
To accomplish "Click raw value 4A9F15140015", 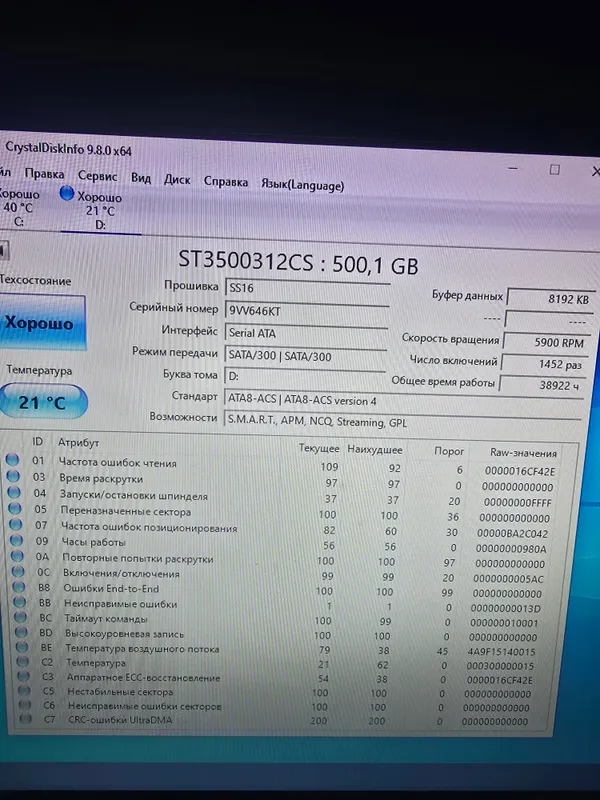I will click(501, 652).
